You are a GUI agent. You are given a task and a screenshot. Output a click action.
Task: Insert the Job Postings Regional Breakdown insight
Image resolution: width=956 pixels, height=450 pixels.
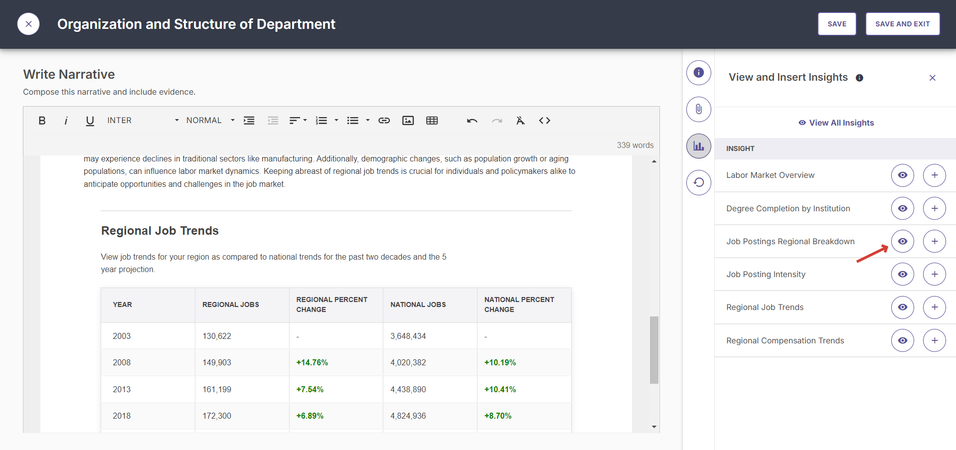pos(934,241)
